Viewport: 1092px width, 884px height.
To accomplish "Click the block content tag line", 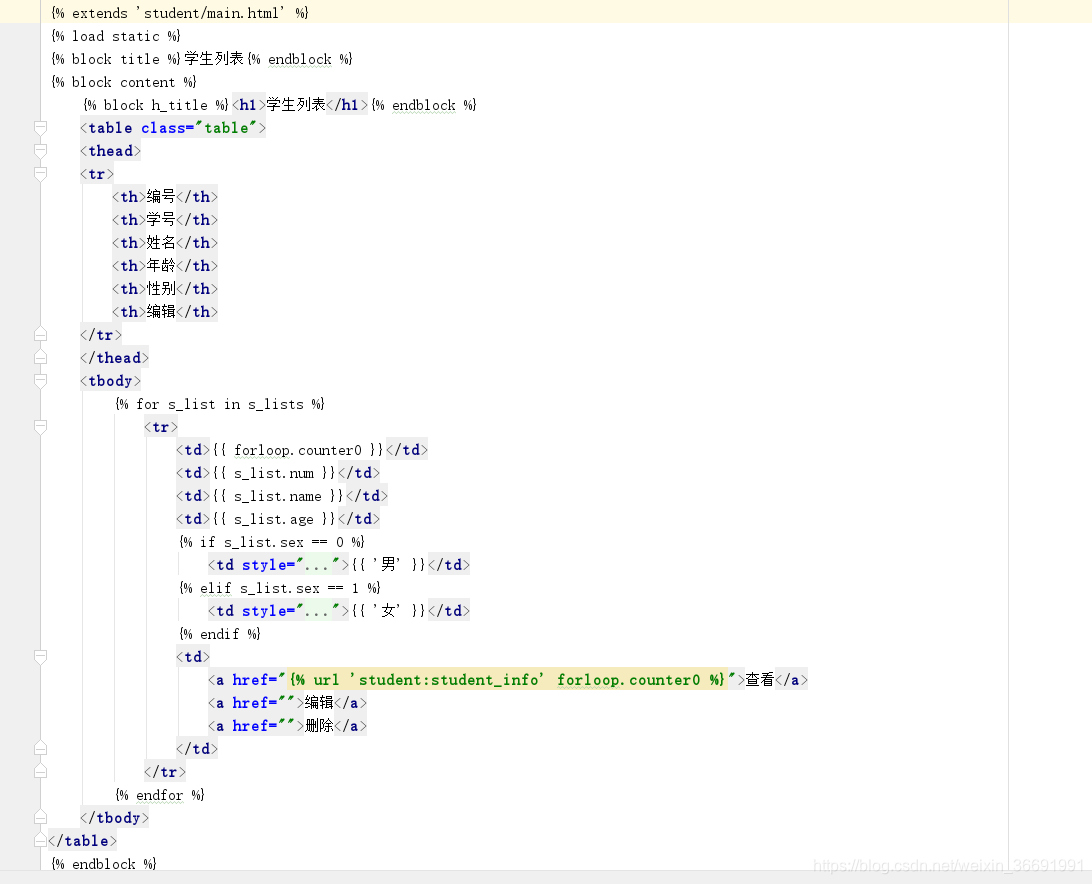I will pyautogui.click(x=124, y=82).
